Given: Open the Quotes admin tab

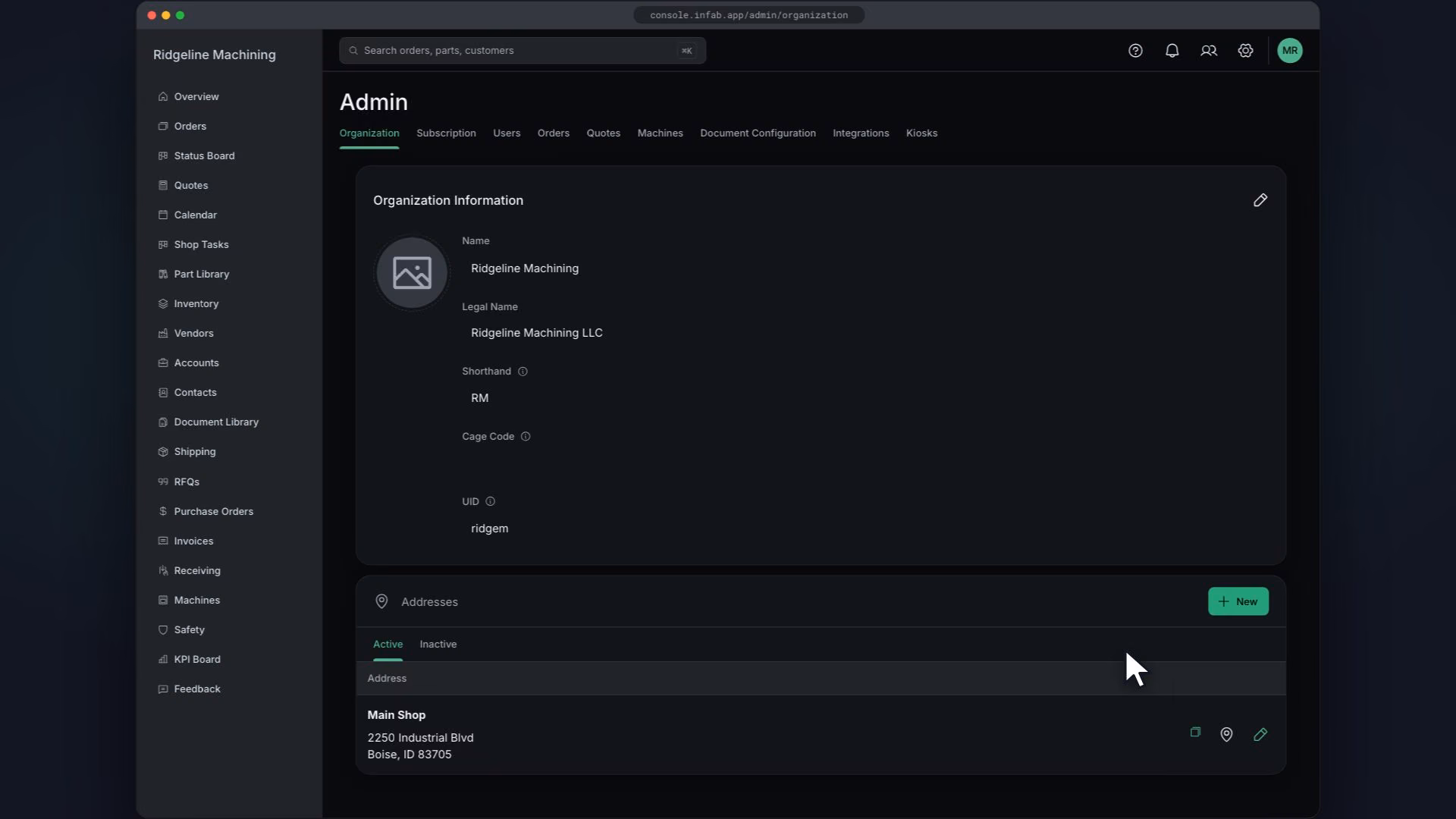Looking at the screenshot, I should 603,133.
